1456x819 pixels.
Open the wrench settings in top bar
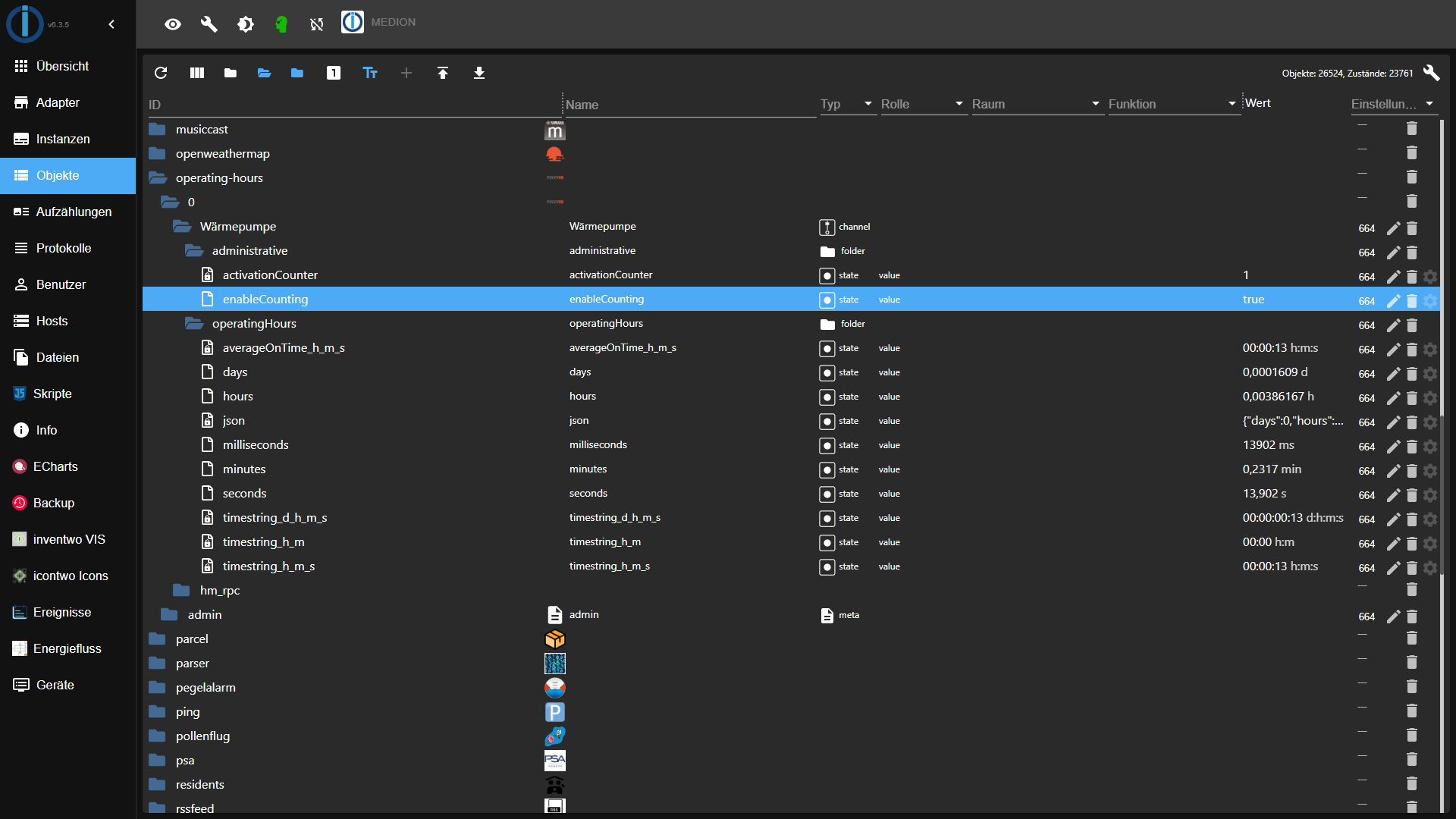209,24
